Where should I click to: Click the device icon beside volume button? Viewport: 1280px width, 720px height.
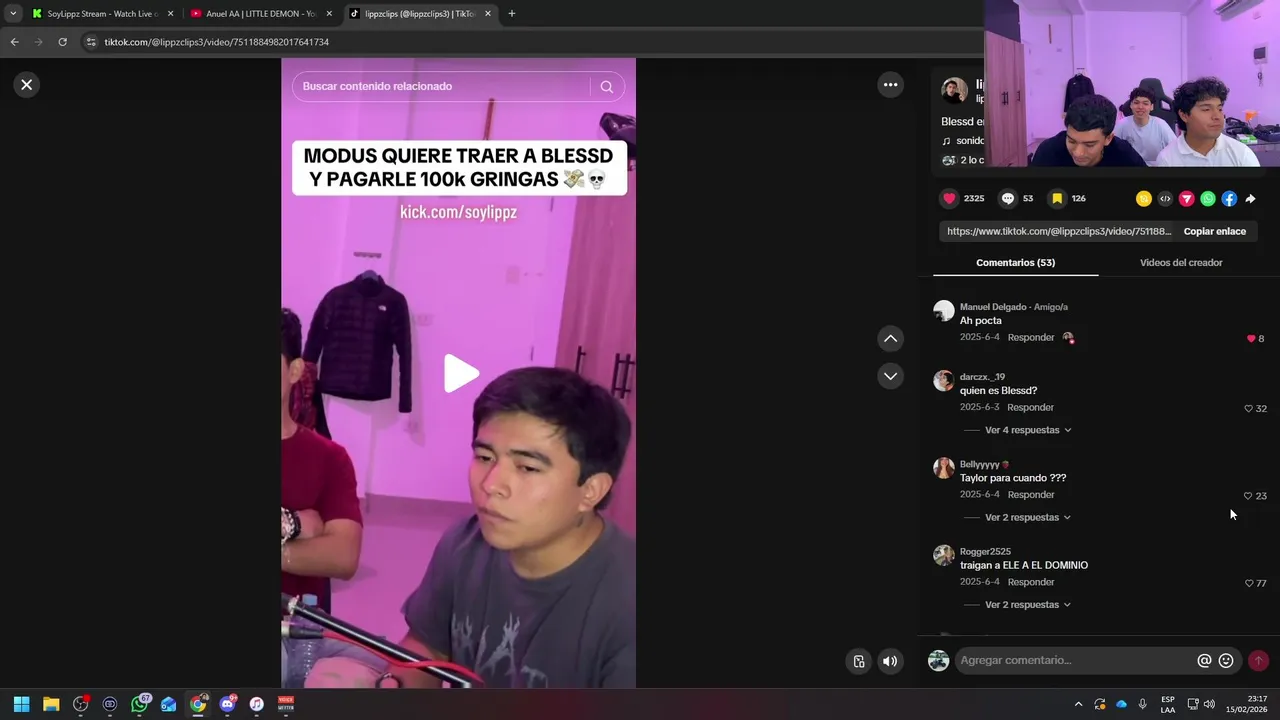pos(859,661)
